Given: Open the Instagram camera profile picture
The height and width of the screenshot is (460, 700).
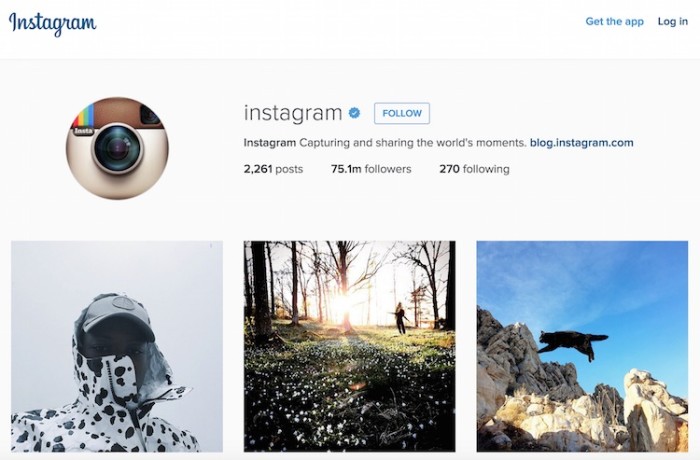Looking at the screenshot, I should click(117, 148).
